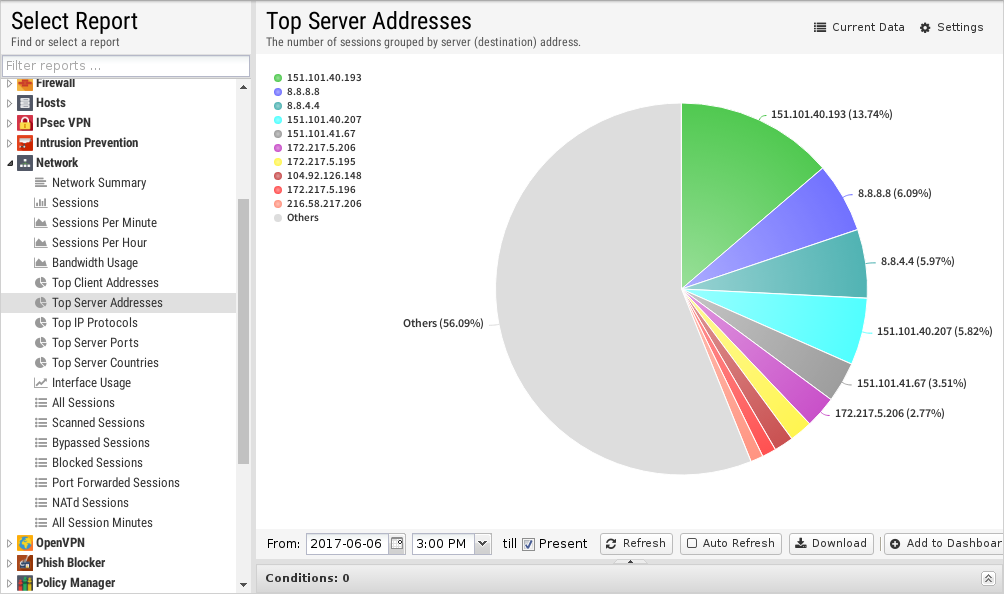Toggle the 8.8.8.8 legend swatch
The height and width of the screenshot is (594, 1004).
click(x=278, y=92)
